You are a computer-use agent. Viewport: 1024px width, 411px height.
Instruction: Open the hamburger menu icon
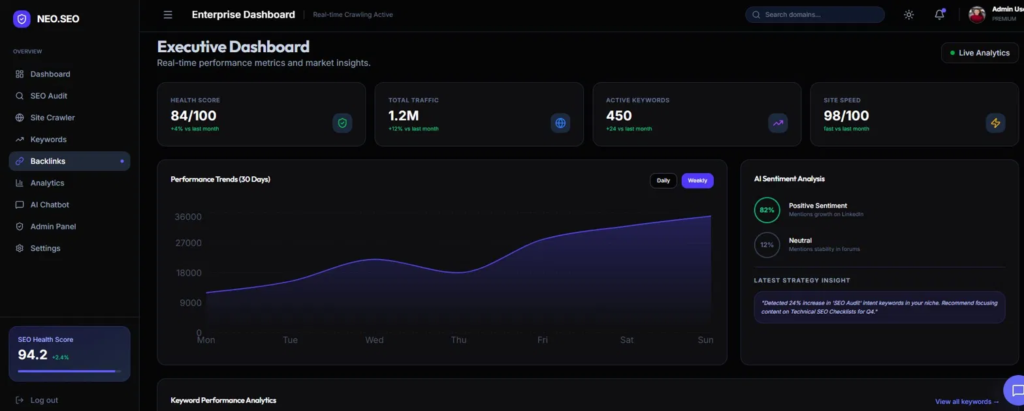(168, 14)
